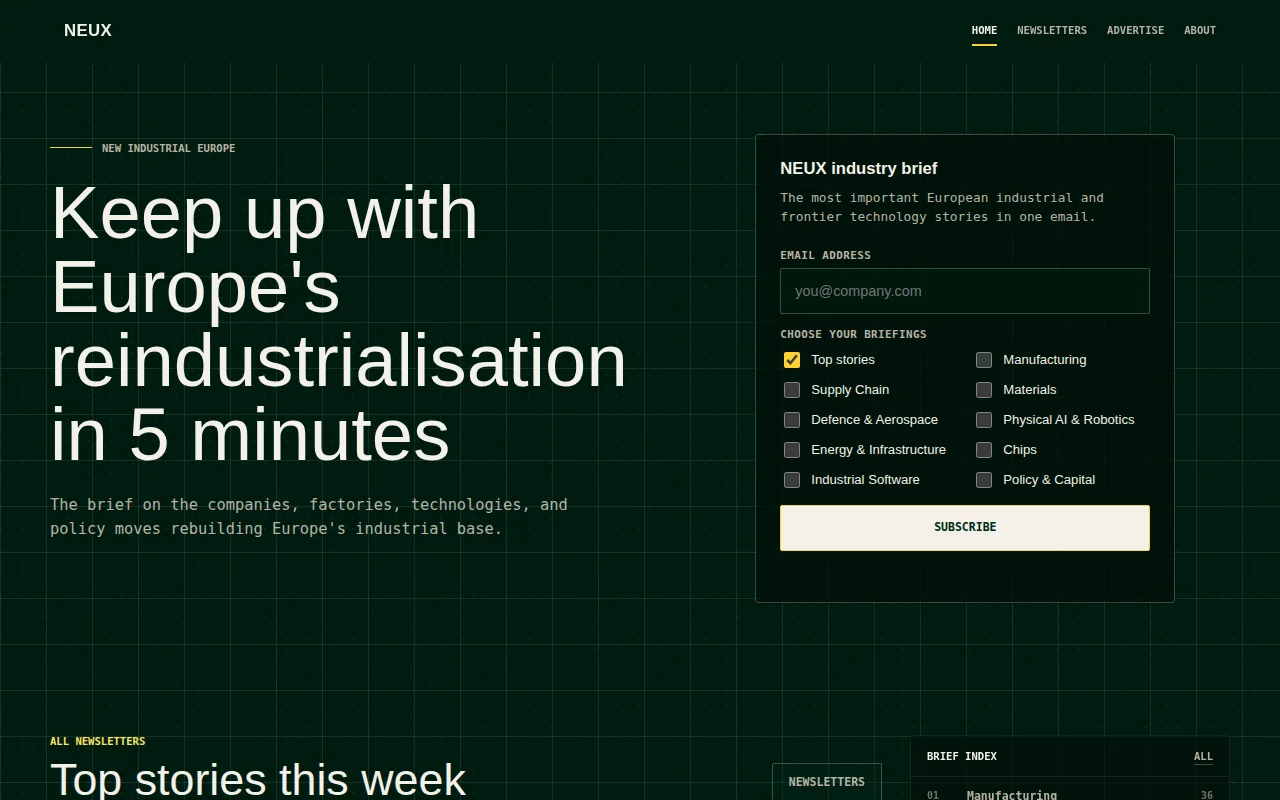Image resolution: width=1280 pixels, height=800 pixels.
Task: Click the "NEUX industry brief" title
Action: click(x=859, y=168)
